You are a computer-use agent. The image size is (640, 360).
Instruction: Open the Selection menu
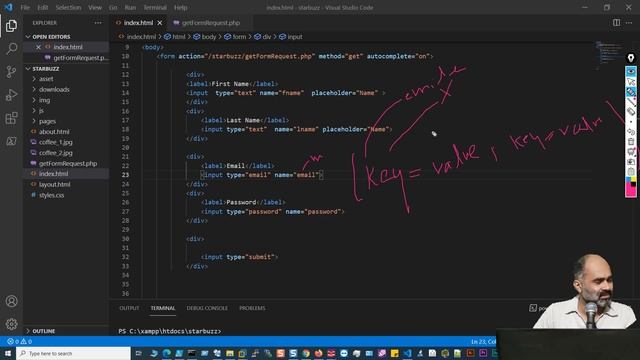(x=68, y=7)
